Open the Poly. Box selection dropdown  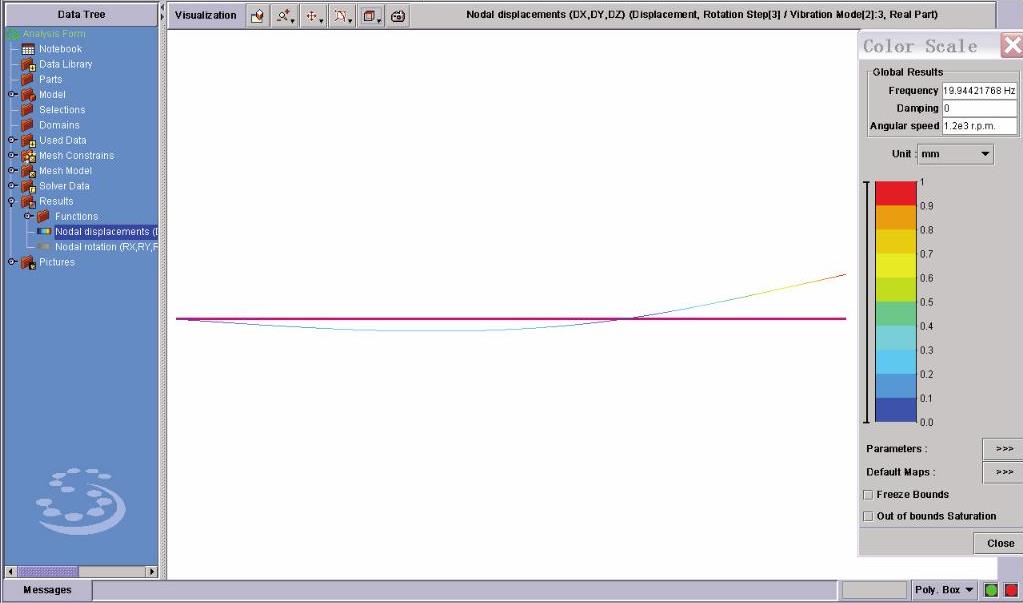[944, 590]
